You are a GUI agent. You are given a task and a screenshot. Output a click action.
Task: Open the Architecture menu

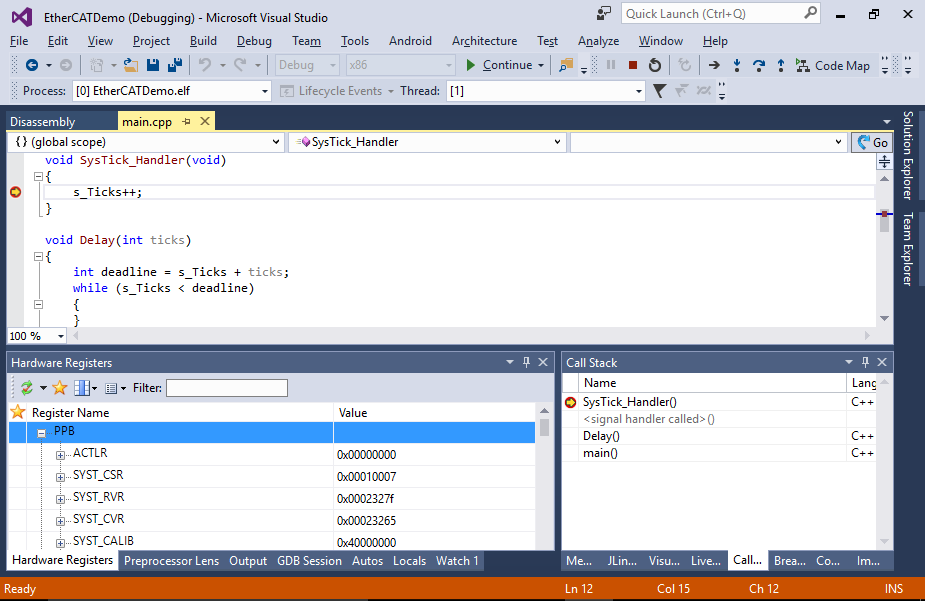484,41
